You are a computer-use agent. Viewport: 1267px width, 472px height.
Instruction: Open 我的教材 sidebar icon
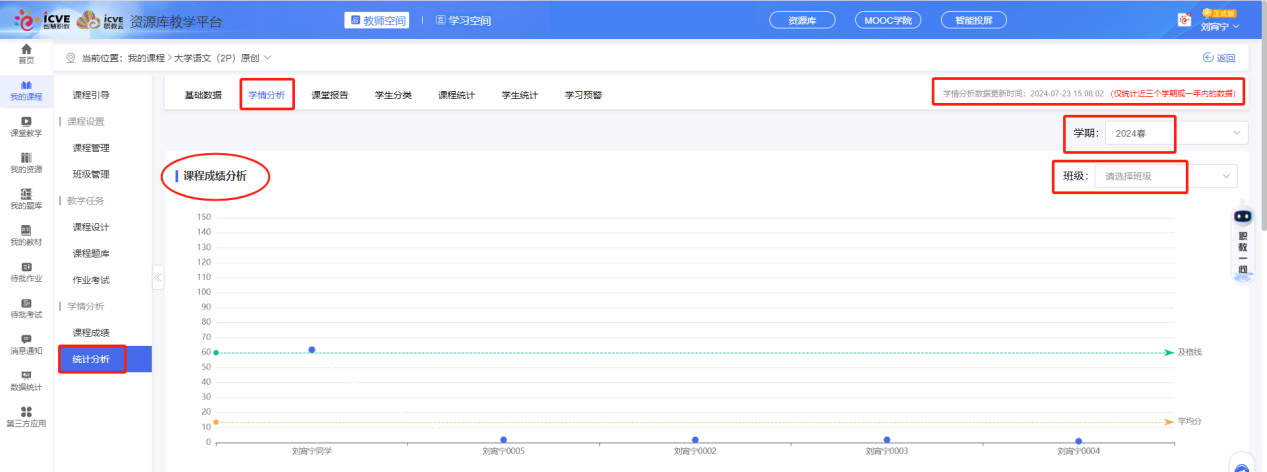[x=26, y=235]
